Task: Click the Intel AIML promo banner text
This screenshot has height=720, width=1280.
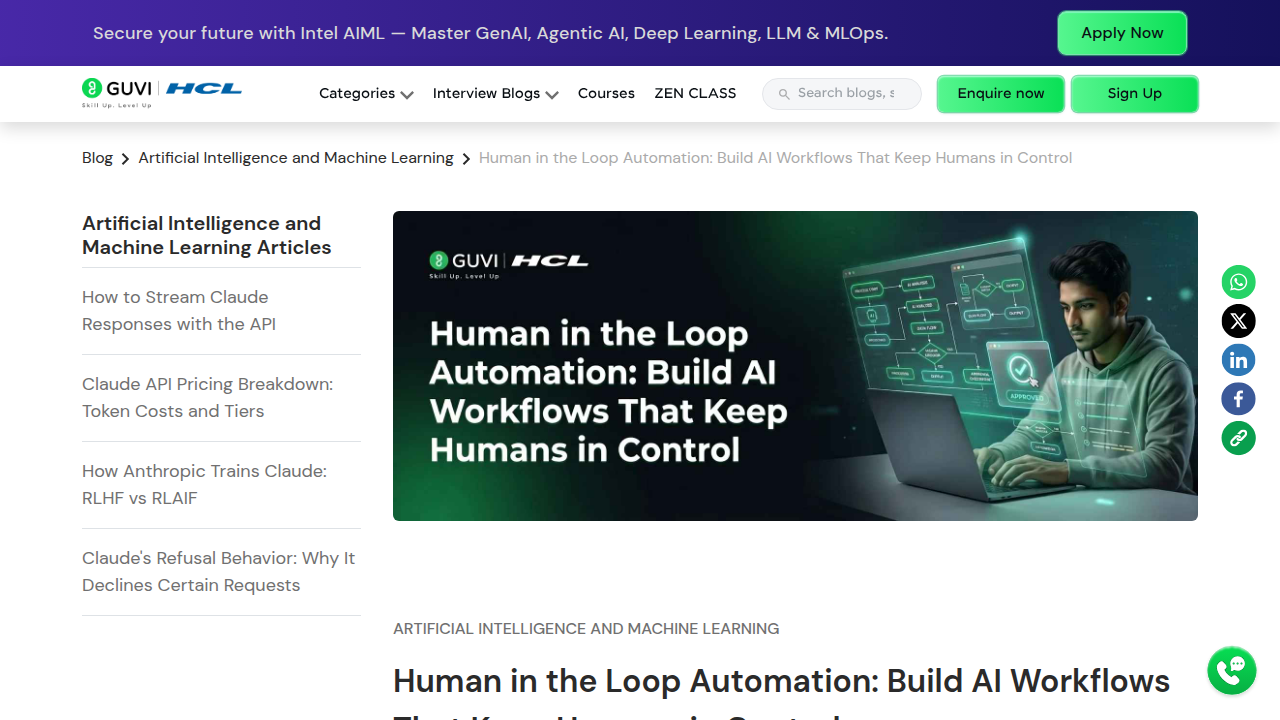Action: (490, 33)
